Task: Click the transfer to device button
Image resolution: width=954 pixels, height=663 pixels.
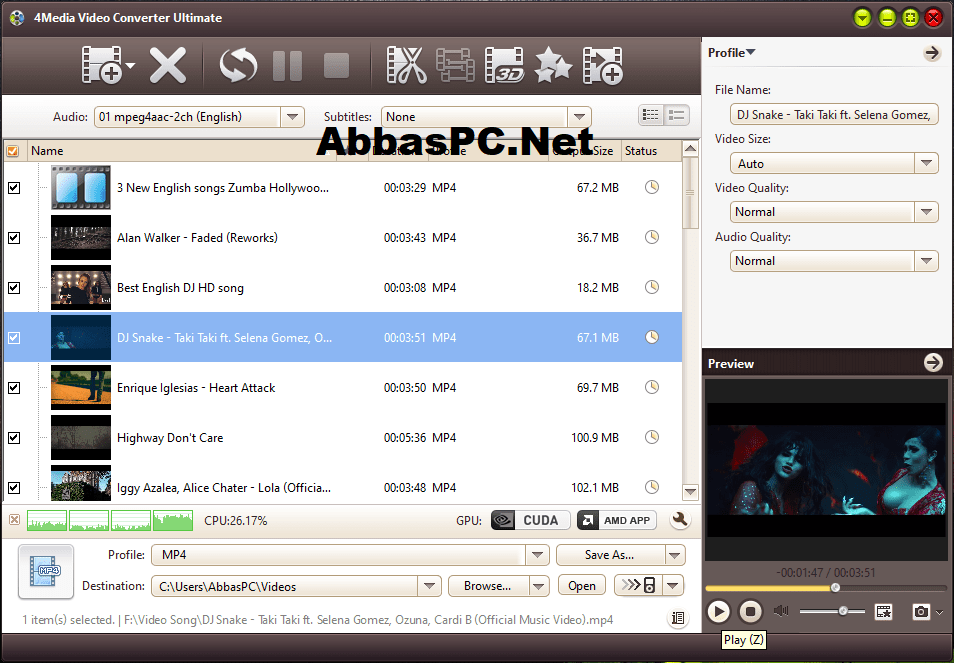Action: coord(638,586)
